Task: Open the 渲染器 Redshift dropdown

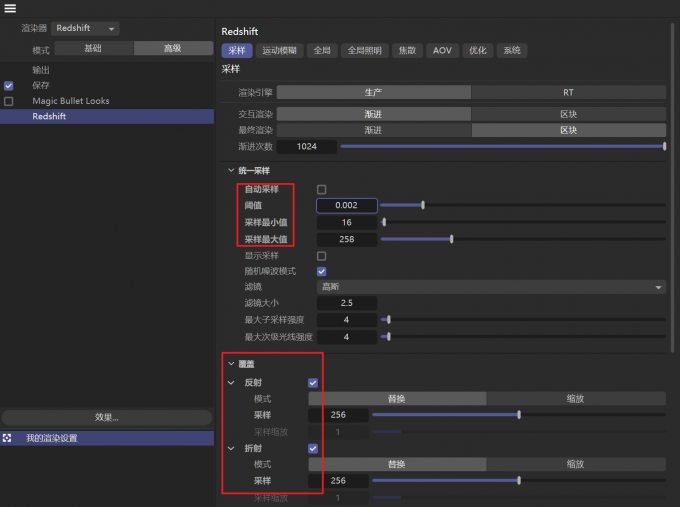Action: 85,28
